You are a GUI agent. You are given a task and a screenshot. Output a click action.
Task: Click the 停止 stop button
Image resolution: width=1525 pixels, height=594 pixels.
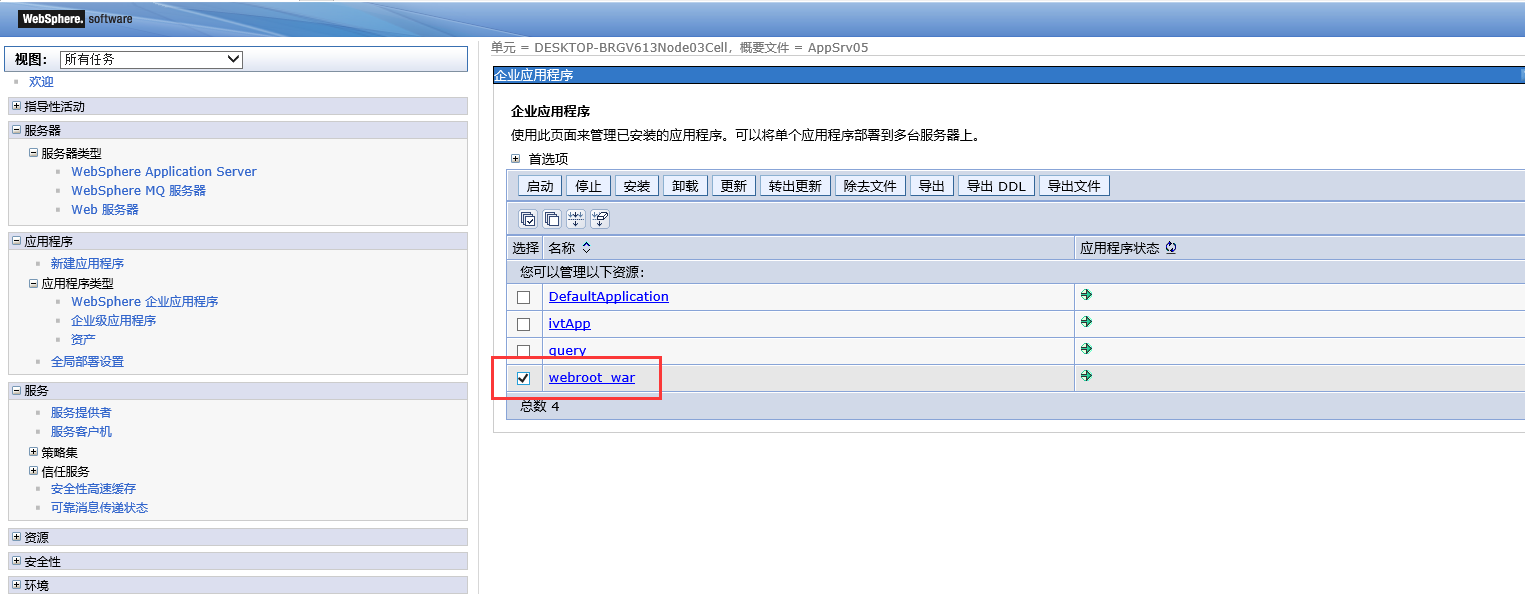[x=589, y=186]
